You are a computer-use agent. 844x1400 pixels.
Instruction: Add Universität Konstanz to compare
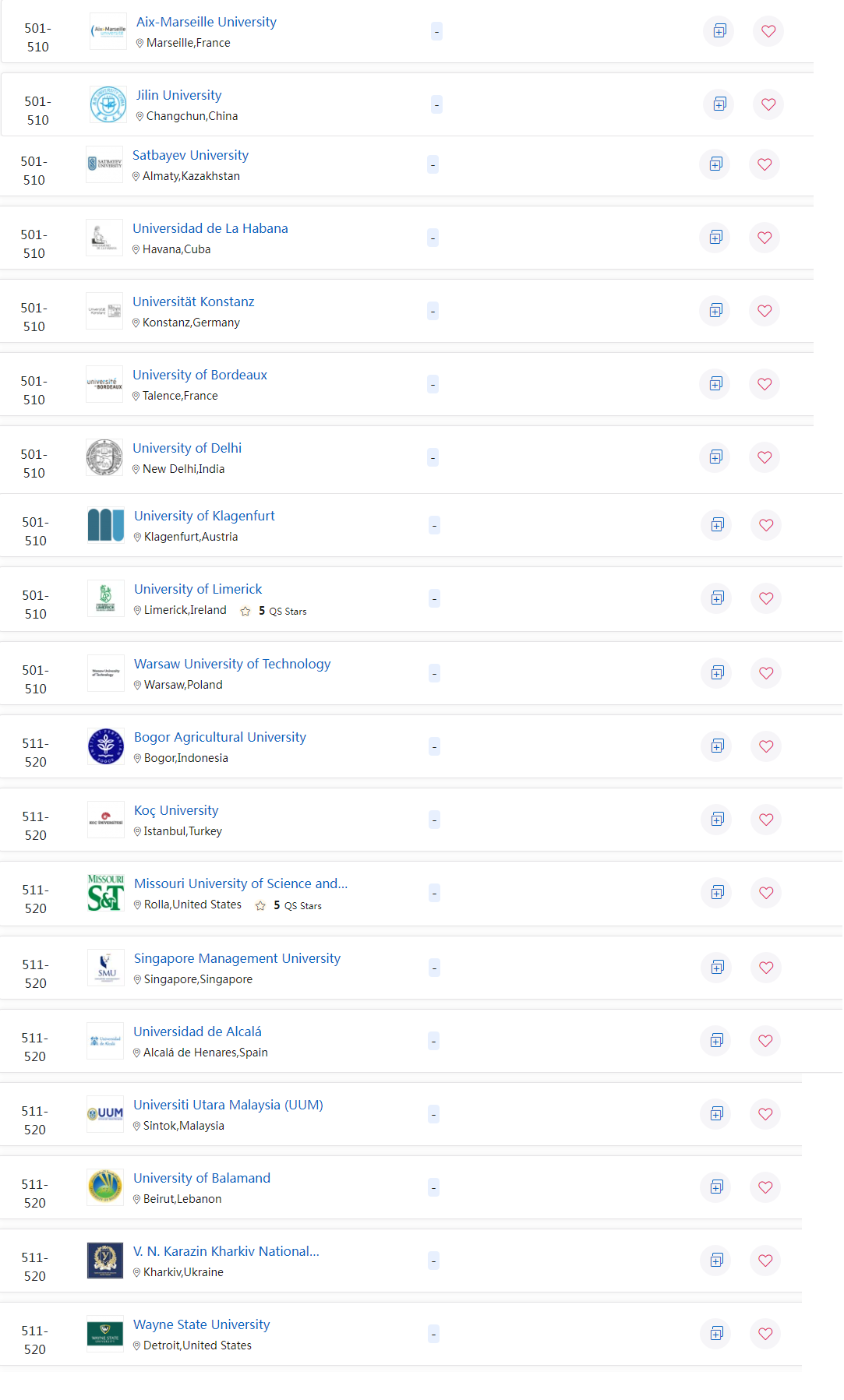[715, 311]
